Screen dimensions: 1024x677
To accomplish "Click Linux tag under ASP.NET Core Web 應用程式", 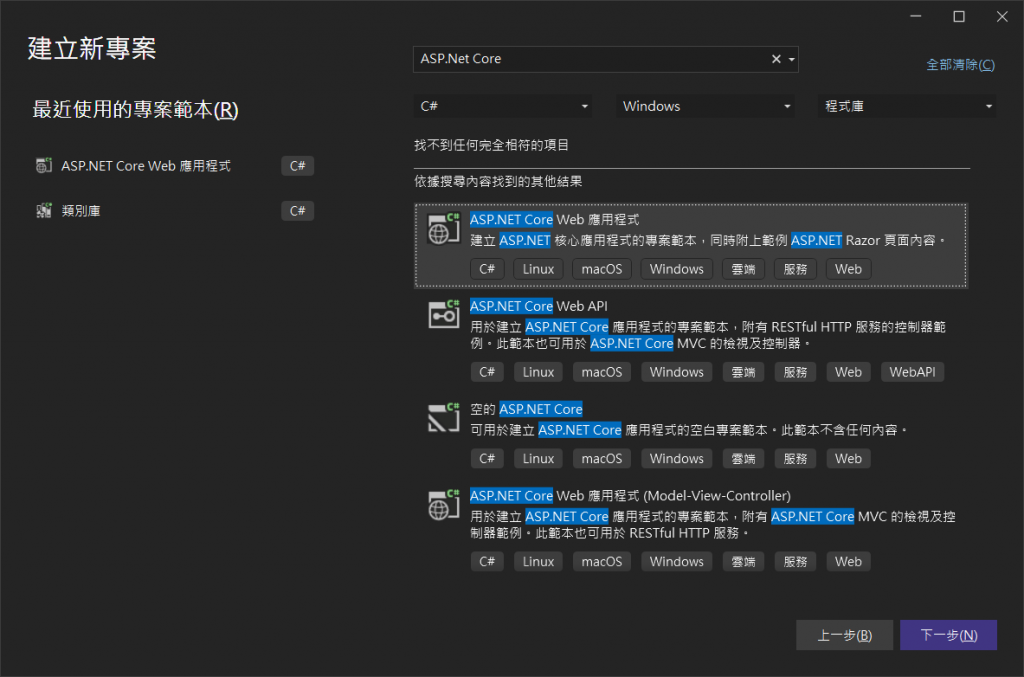I will tap(538, 269).
